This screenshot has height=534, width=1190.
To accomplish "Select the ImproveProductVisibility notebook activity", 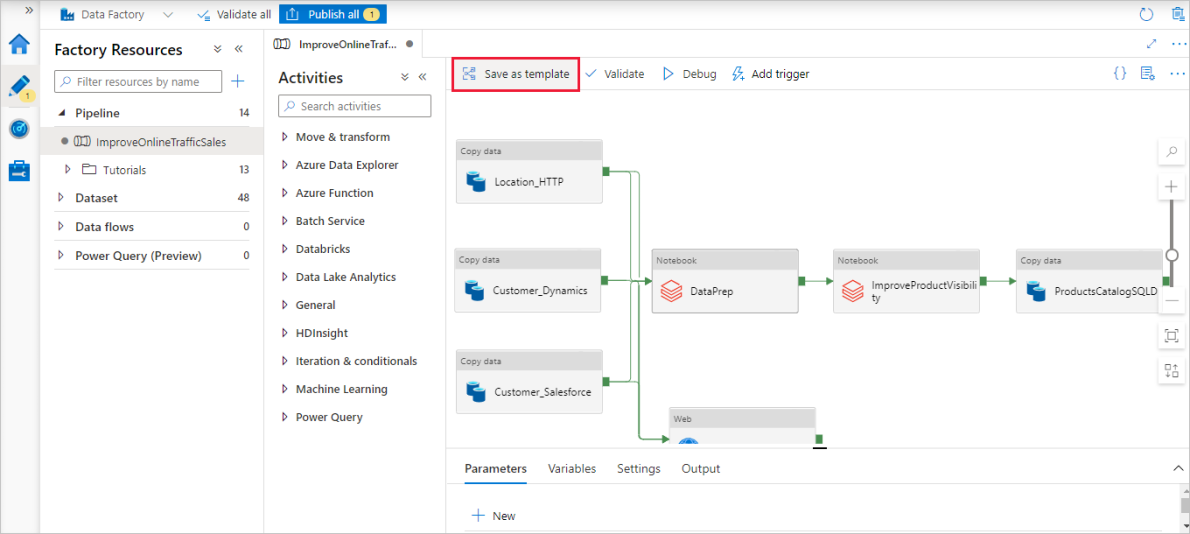I will [906, 281].
